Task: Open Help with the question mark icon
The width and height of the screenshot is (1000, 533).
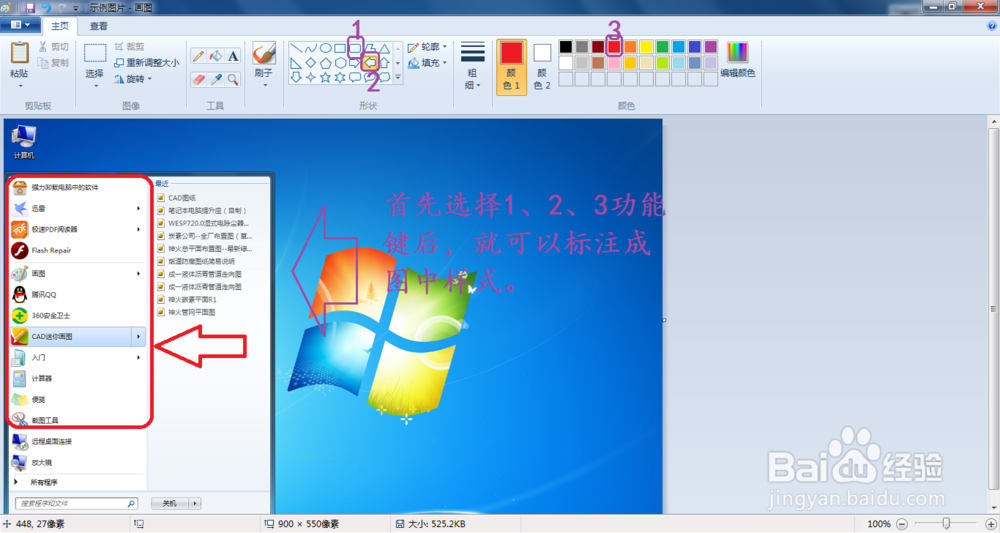Action: (991, 26)
